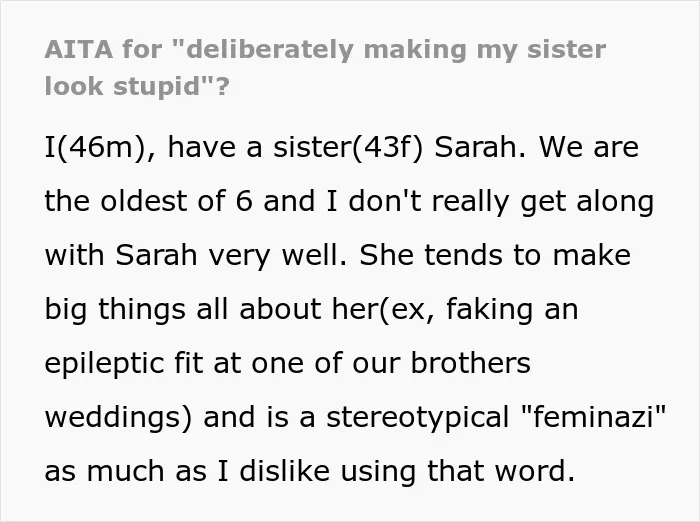Click the text 'sister(43f)' in the post

[x=348, y=147]
